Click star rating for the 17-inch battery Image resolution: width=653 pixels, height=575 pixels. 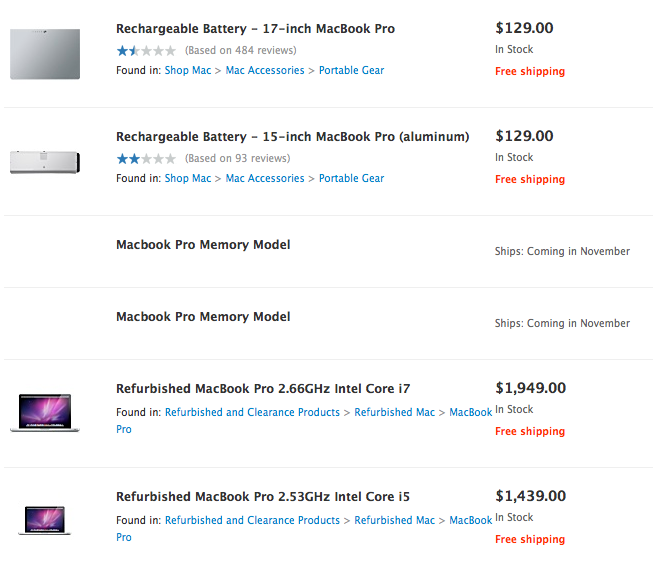tap(146, 50)
